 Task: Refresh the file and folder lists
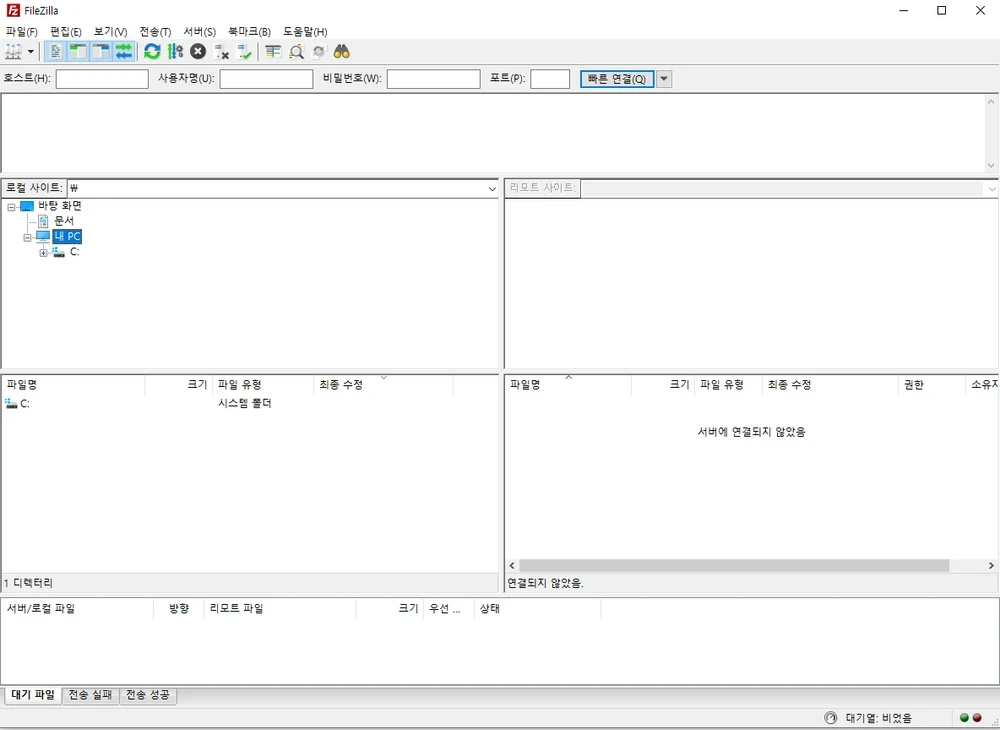[x=152, y=52]
